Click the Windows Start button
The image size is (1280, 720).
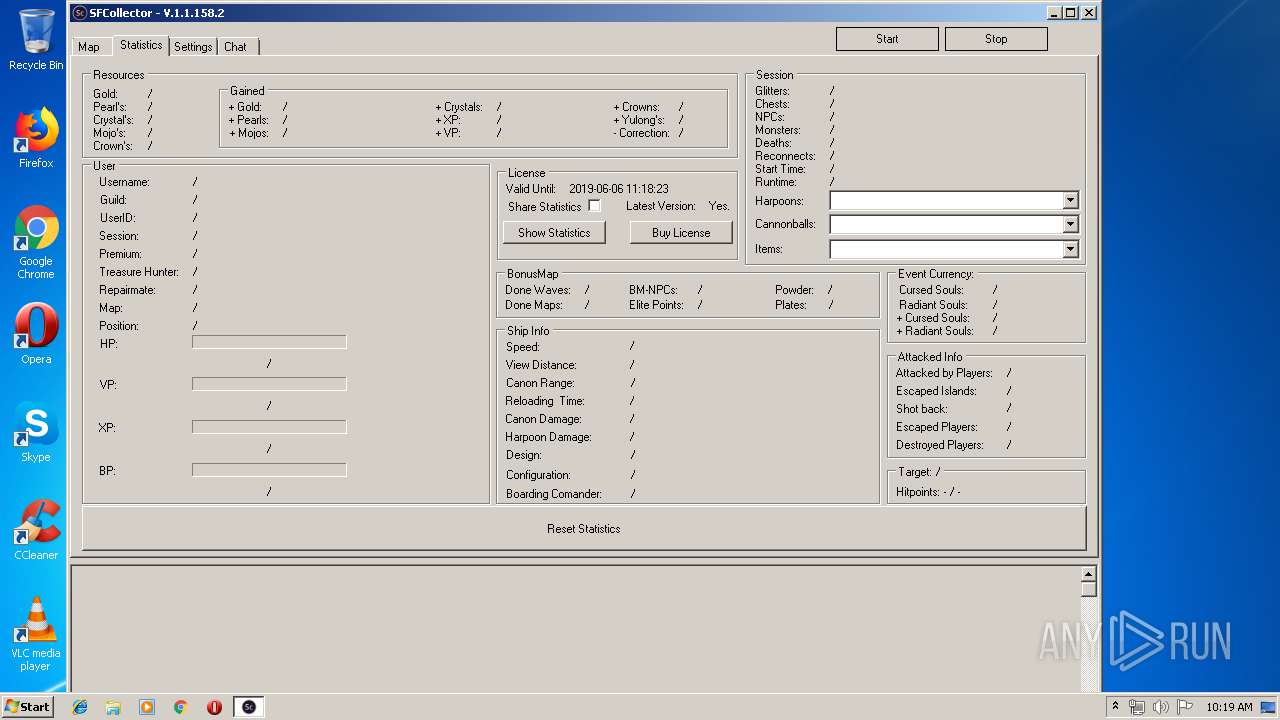[28, 707]
